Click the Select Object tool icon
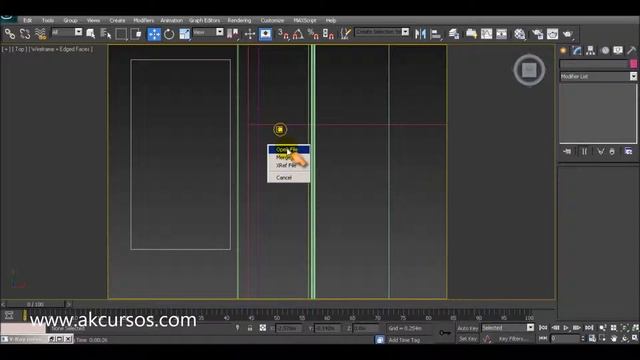640x360 pixels. coord(91,34)
